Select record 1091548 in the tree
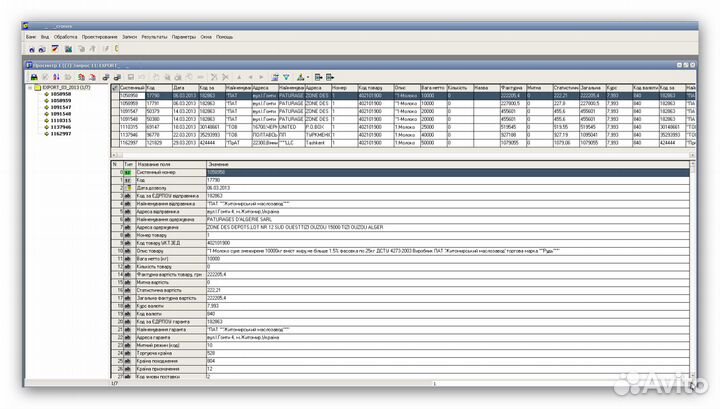The height and width of the screenshot is (409, 720). click(61, 114)
